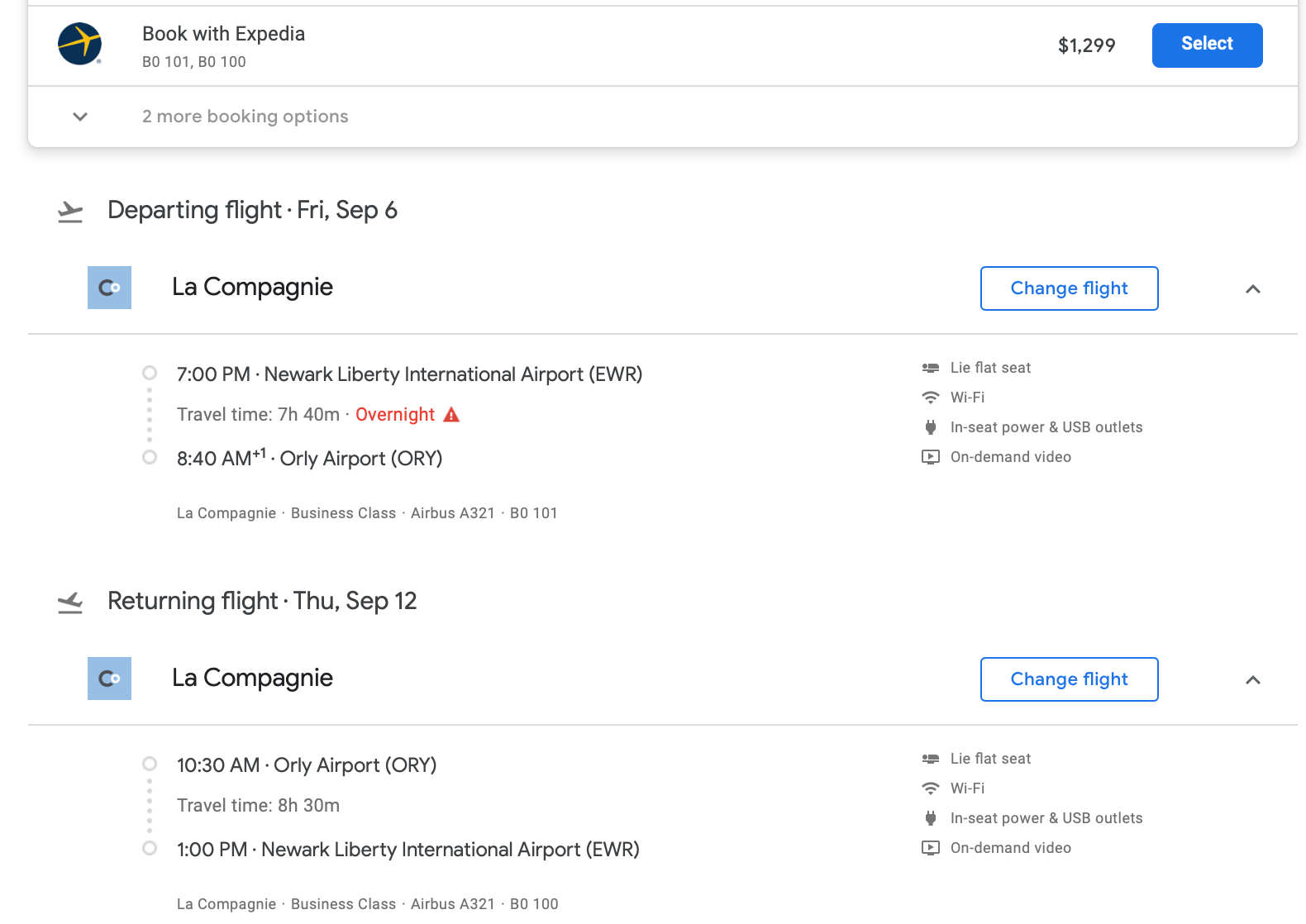Select the Expedia booking for $1,299

click(1207, 45)
